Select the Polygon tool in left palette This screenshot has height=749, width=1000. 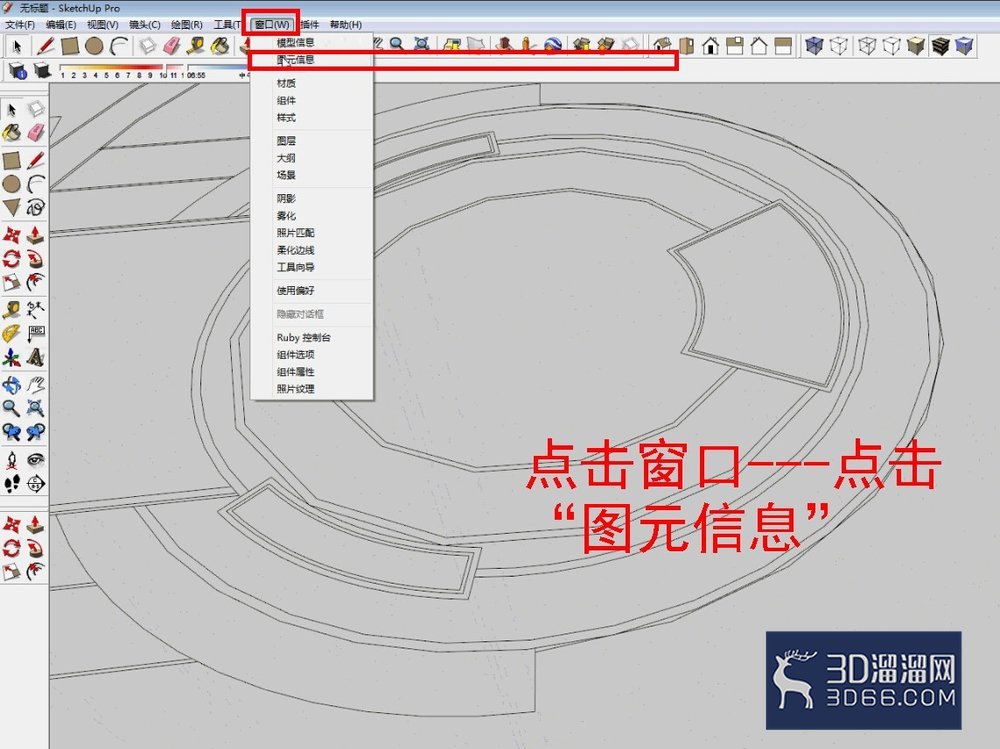pos(11,207)
